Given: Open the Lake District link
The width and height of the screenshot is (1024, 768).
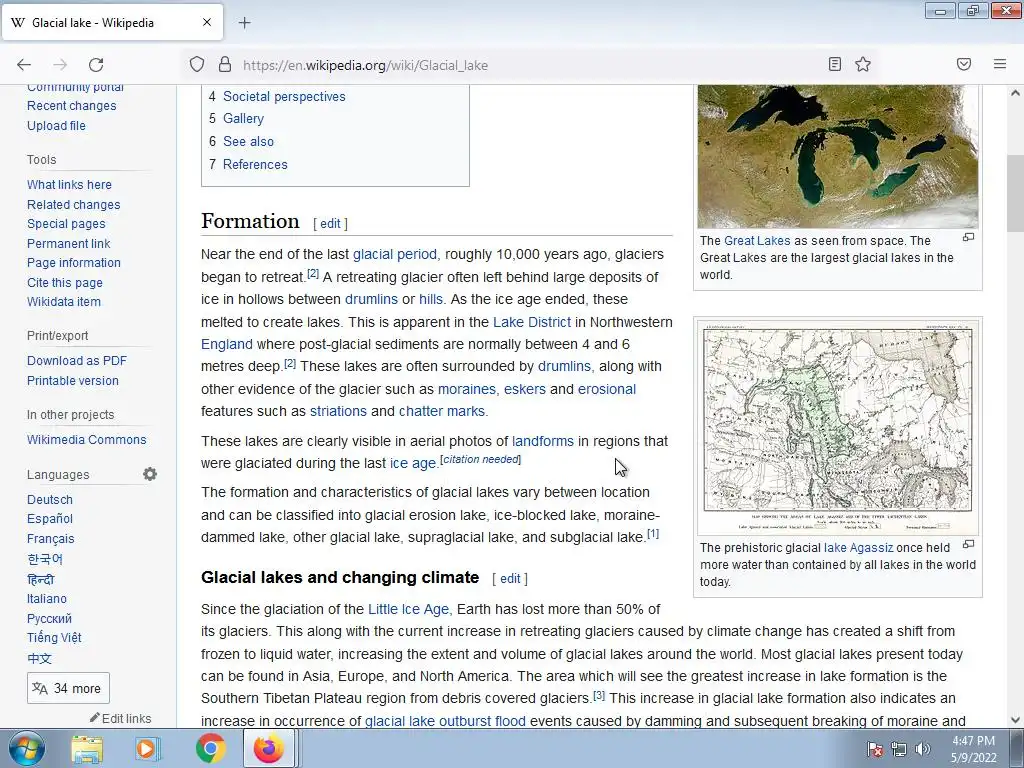Looking at the screenshot, I should 532,322.
